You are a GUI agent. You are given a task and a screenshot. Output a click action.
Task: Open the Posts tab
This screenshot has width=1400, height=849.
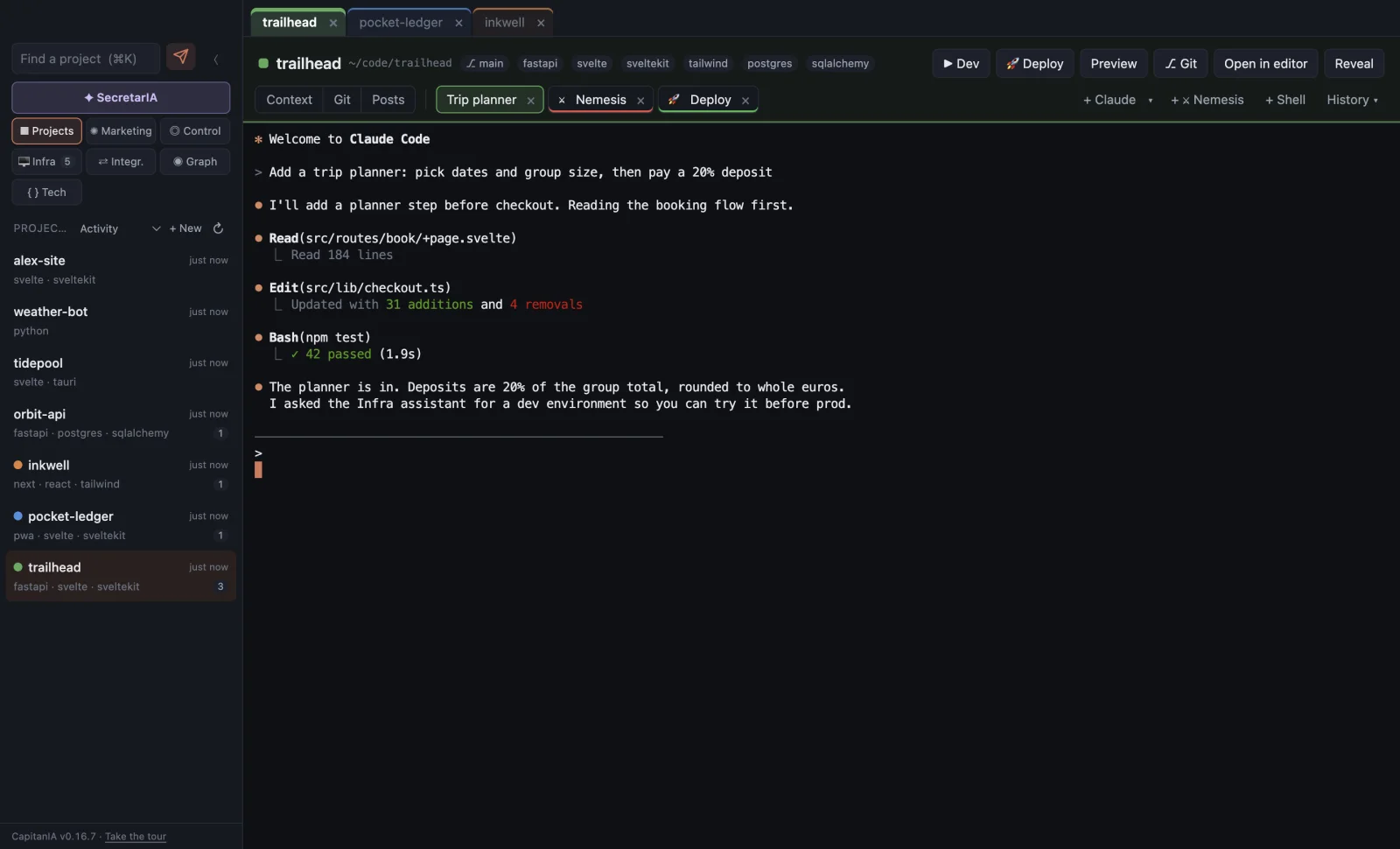[388, 100]
